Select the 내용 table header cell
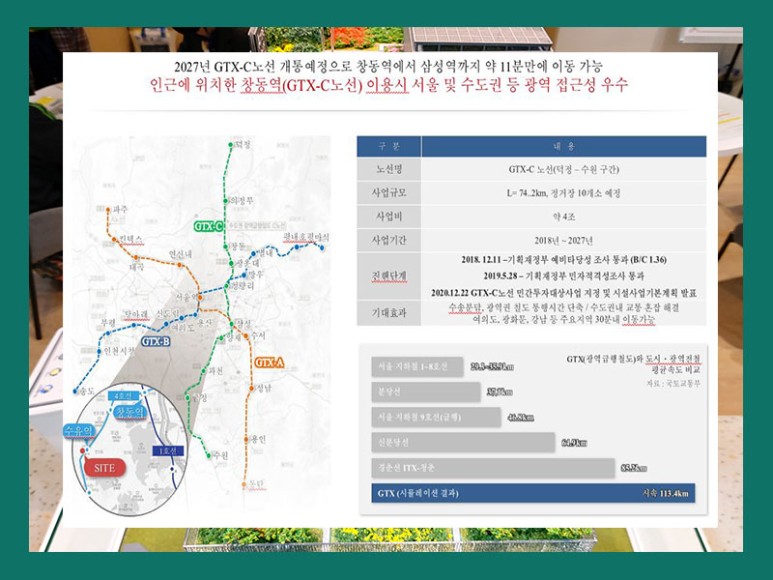The width and height of the screenshot is (773, 580). (563, 146)
